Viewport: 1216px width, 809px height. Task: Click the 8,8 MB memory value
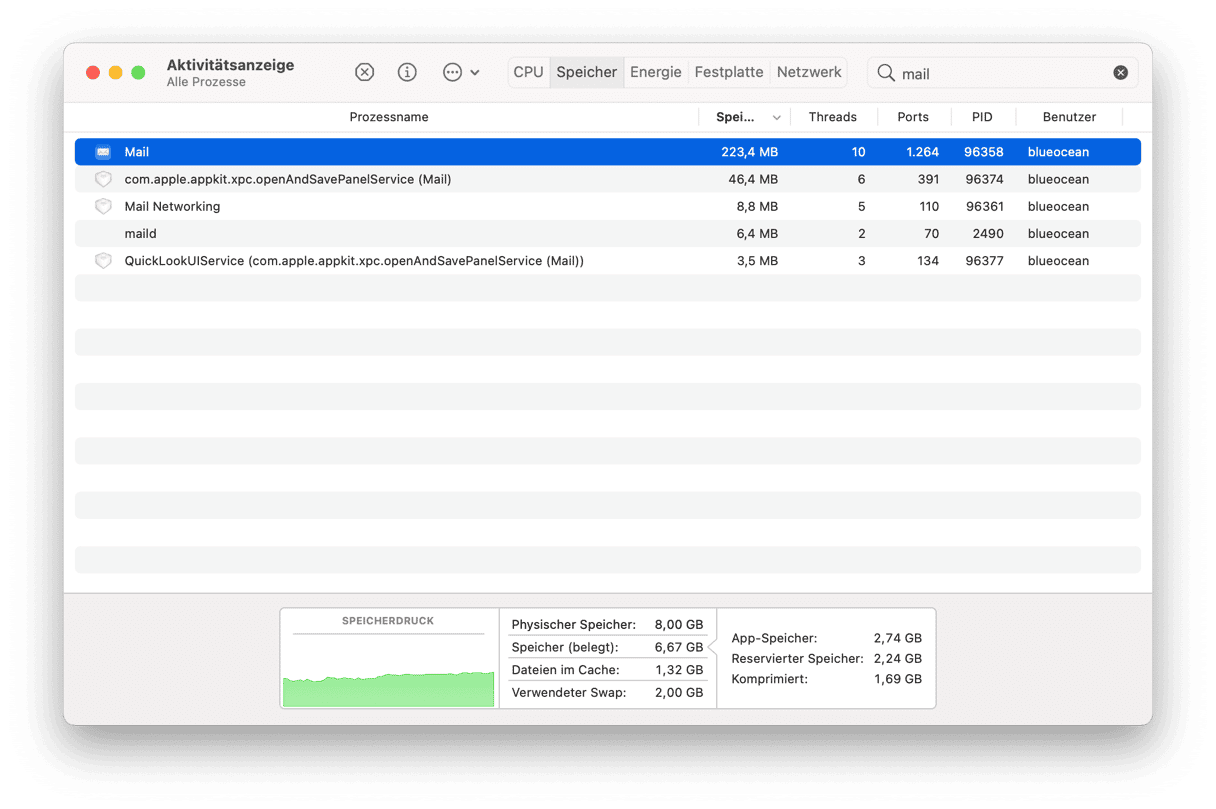pos(757,206)
